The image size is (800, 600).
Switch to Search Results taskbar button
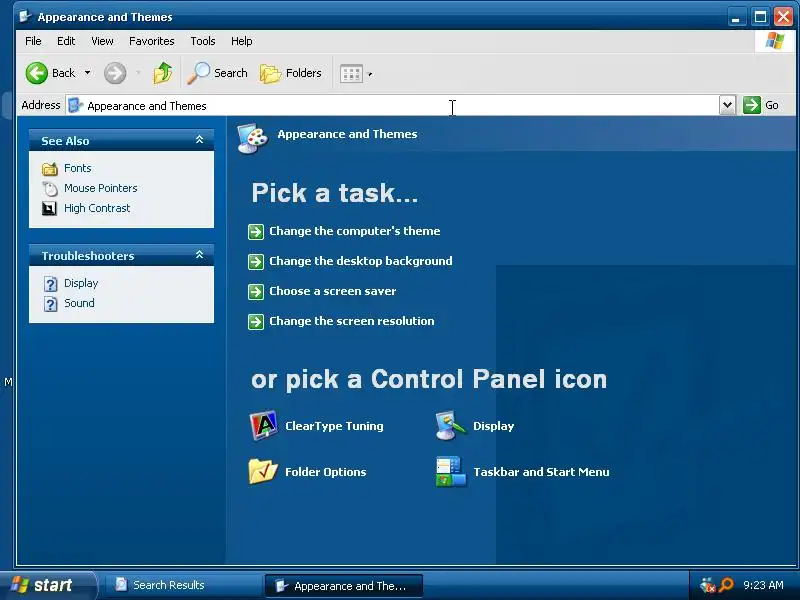(x=183, y=585)
